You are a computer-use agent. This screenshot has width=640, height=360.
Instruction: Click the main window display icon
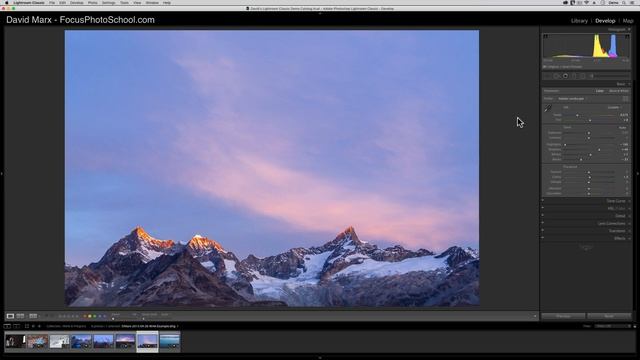tap(7, 326)
